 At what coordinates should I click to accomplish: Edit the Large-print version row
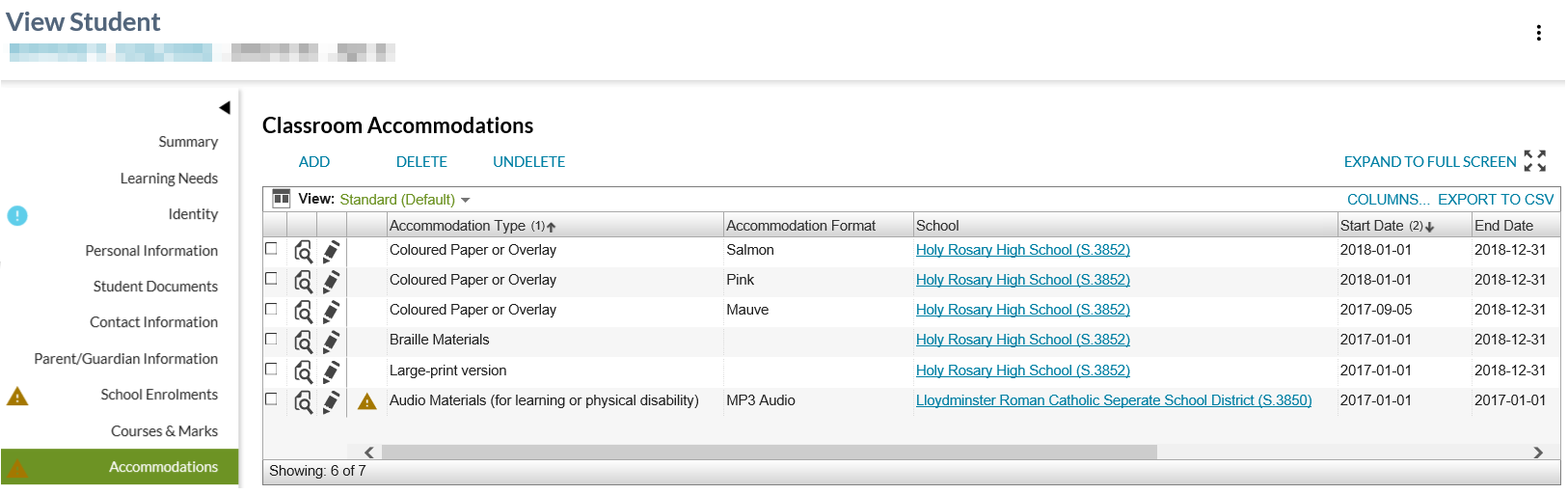(331, 371)
